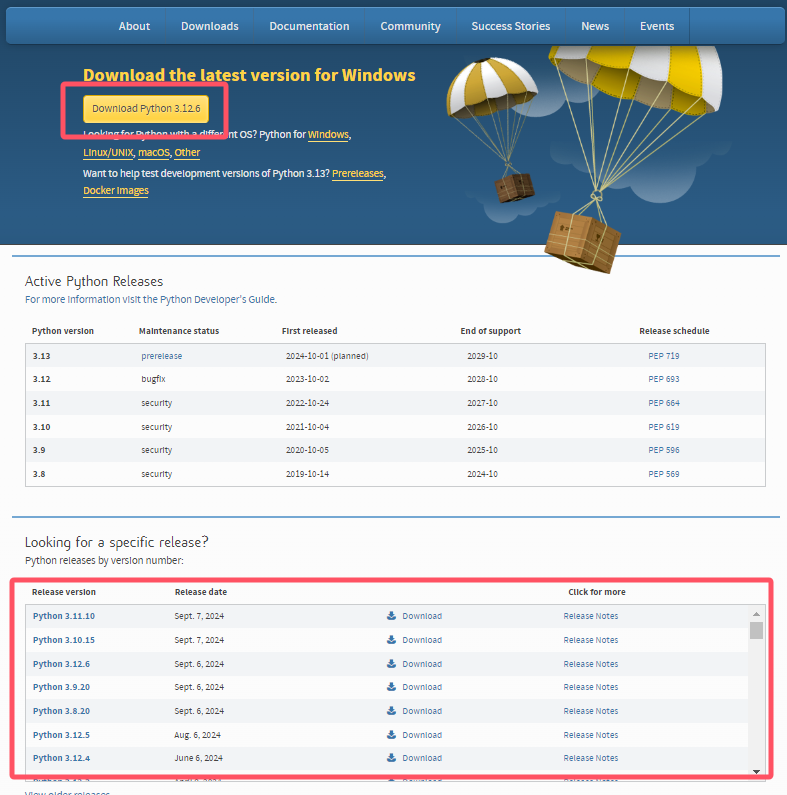Screen dimensions: 787x795
Task: Click download icon for Python 3.11.10
Action: [391, 616]
